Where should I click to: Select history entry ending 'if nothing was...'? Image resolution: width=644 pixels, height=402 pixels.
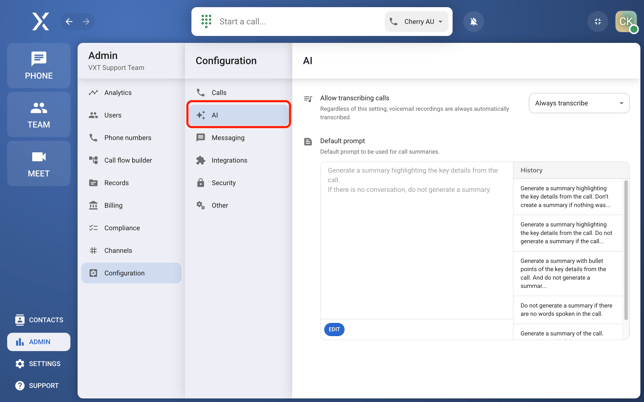pyautogui.click(x=568, y=197)
